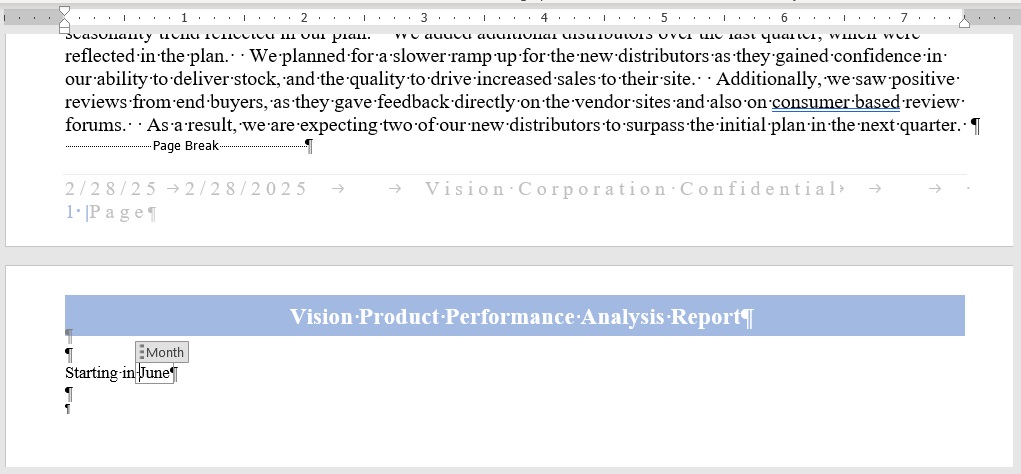The height and width of the screenshot is (474, 1021).
Task: Click the ruler at the 6 inch mark
Action: 784,18
